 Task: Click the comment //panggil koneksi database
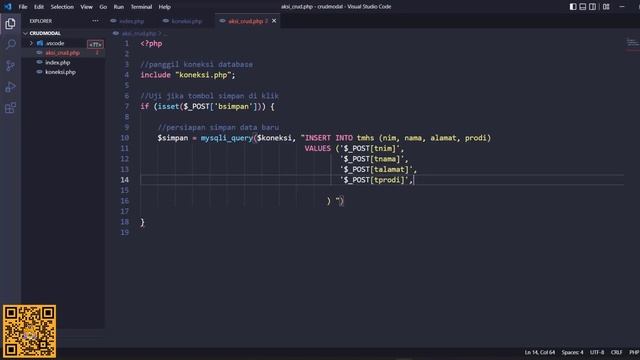(196, 64)
